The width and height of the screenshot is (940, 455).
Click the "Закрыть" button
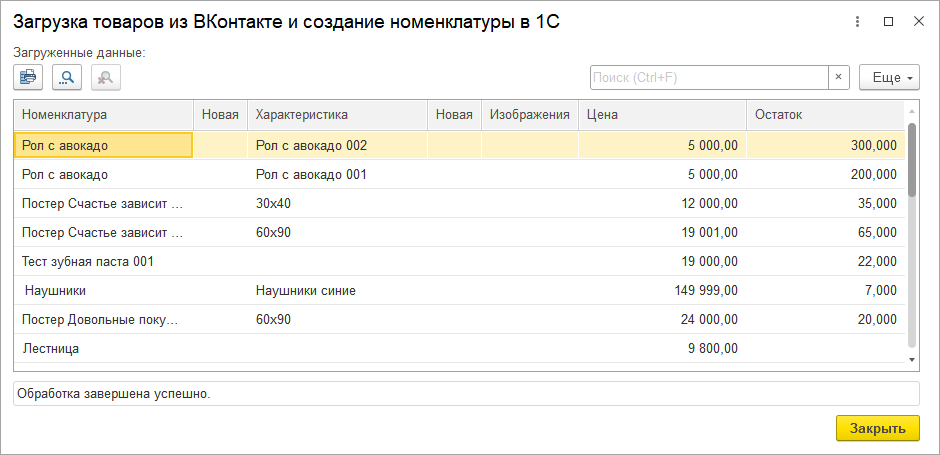877,428
